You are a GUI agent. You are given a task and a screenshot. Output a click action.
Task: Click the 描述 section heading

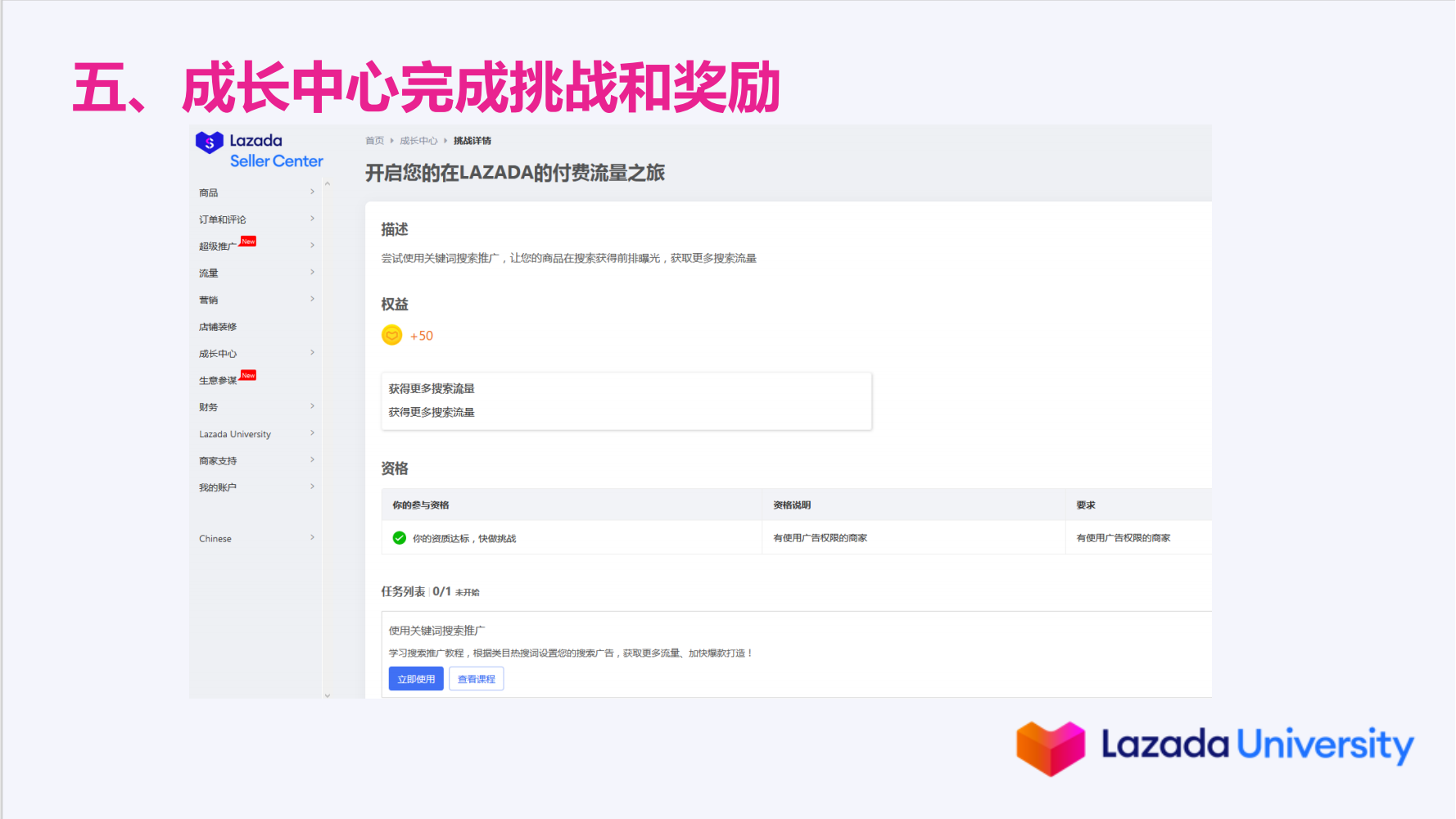point(395,229)
